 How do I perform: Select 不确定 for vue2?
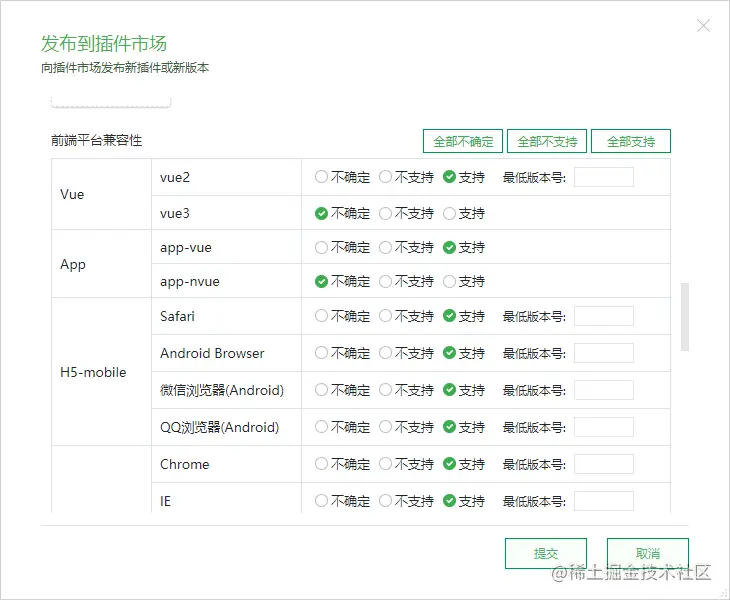[x=321, y=177]
